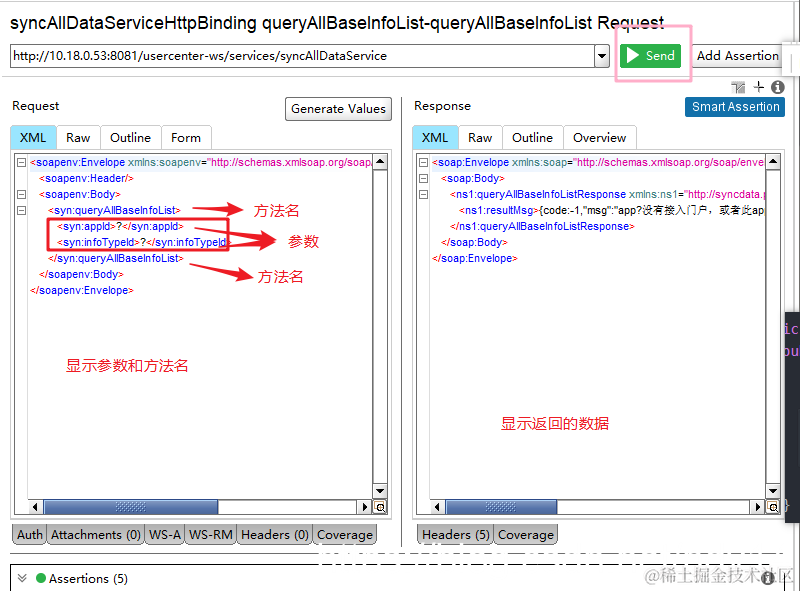Screen dimensions: 800x591
Task: Open the request Headers (0) tab
Action: tap(274, 534)
